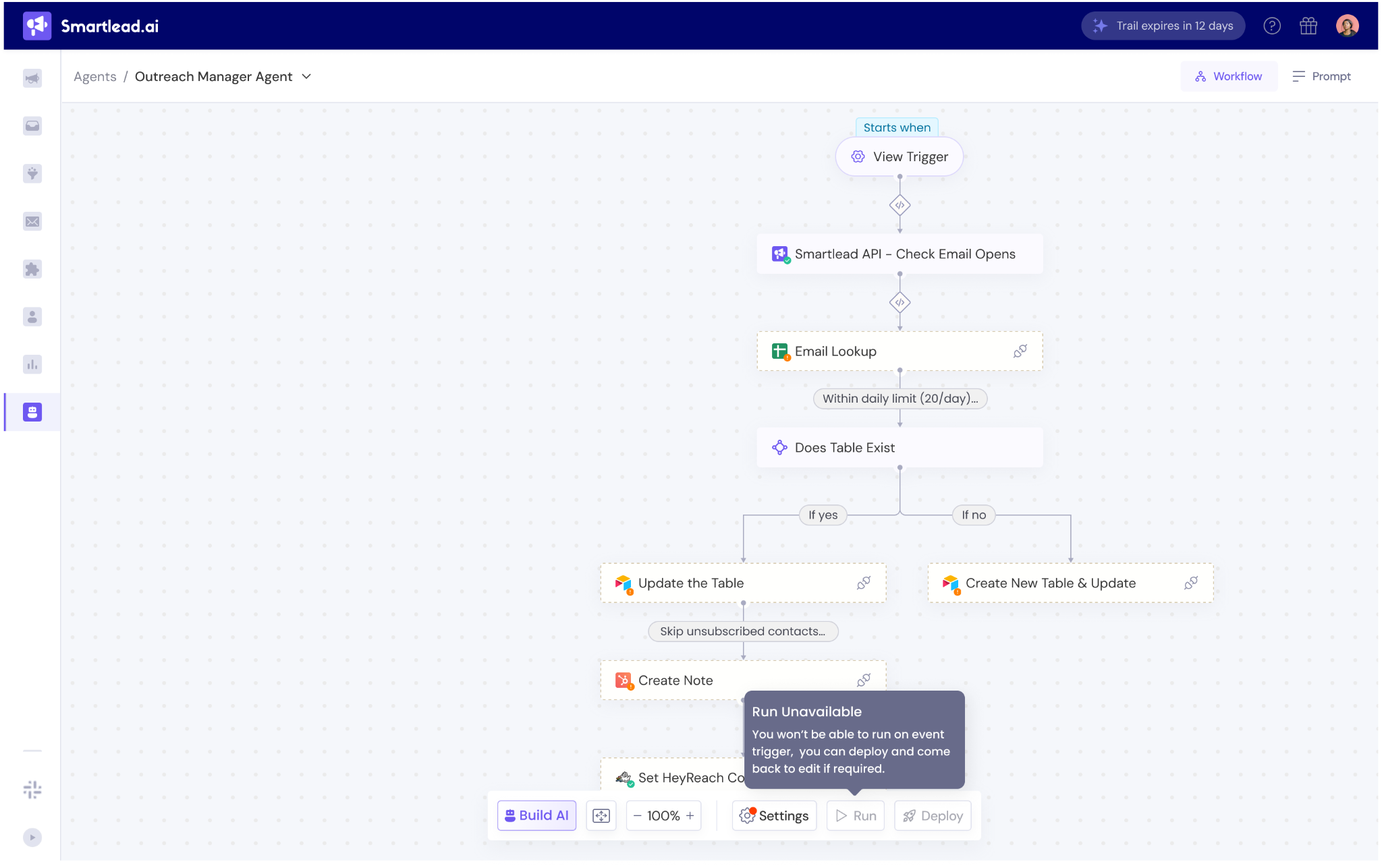Click link icon on Create Note node

(x=863, y=680)
